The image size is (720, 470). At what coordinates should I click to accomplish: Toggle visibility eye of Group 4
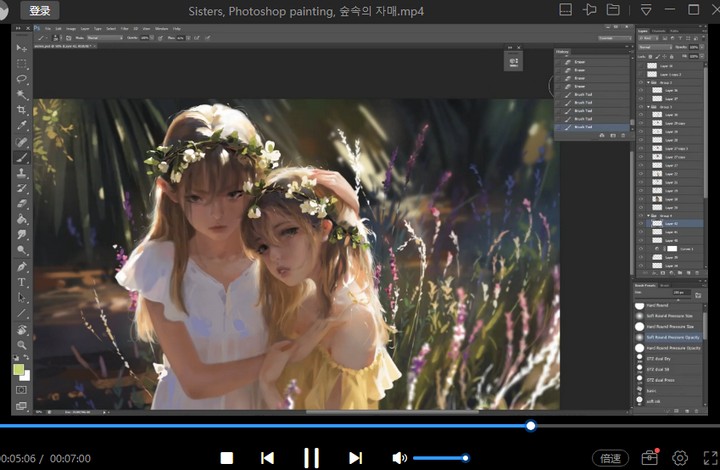click(641, 215)
